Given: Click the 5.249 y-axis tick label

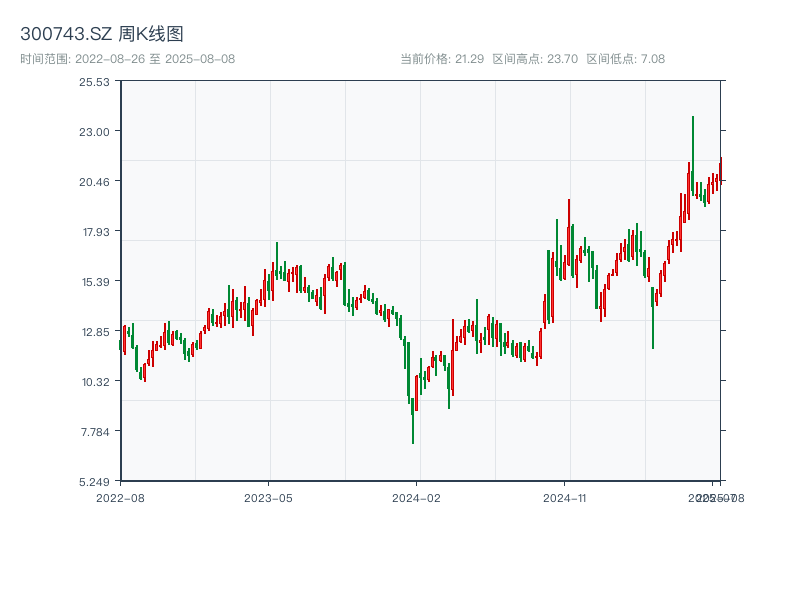Looking at the screenshot, I should click(x=95, y=481).
